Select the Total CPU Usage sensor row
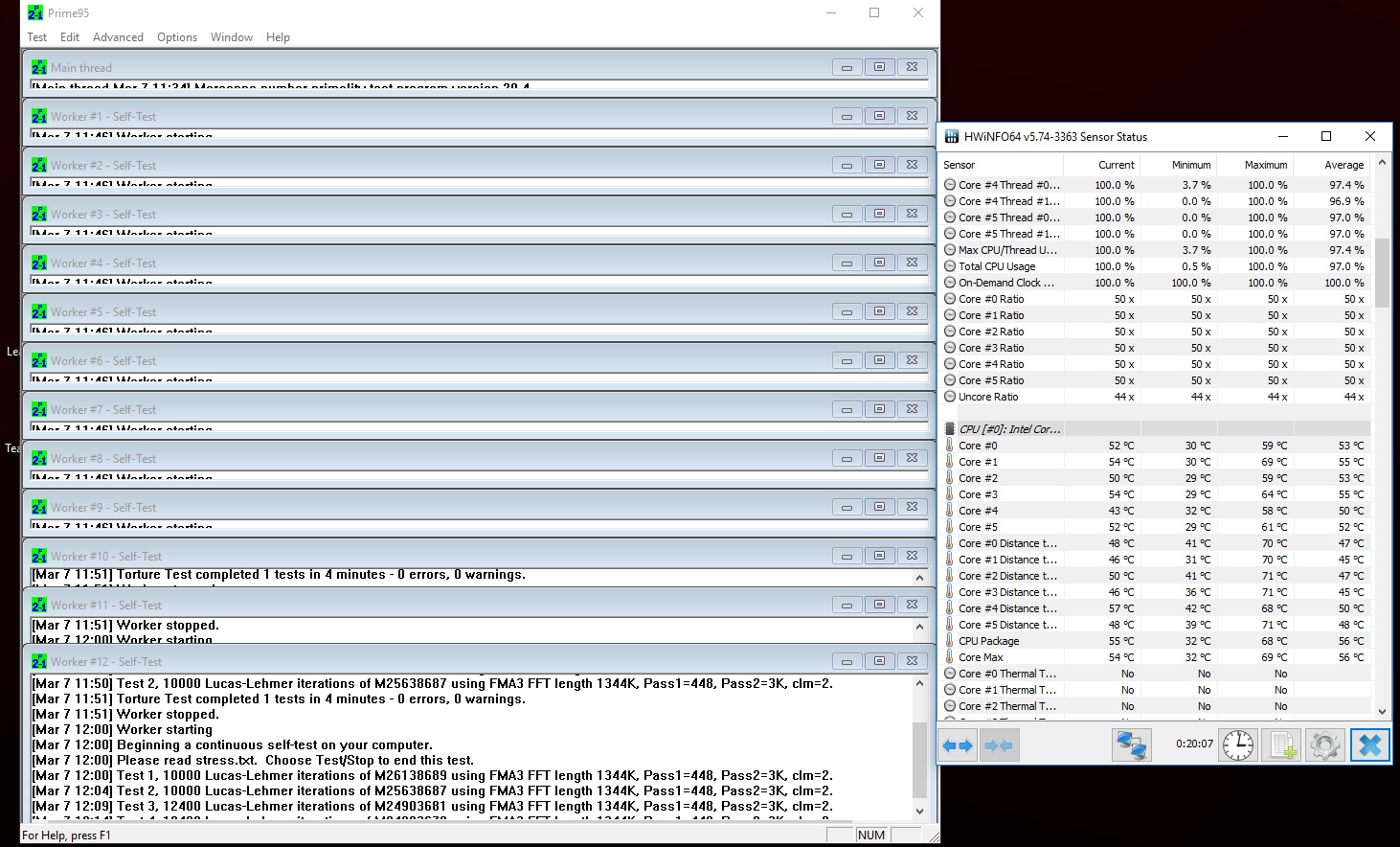This screenshot has width=1400, height=847. pos(1154,266)
